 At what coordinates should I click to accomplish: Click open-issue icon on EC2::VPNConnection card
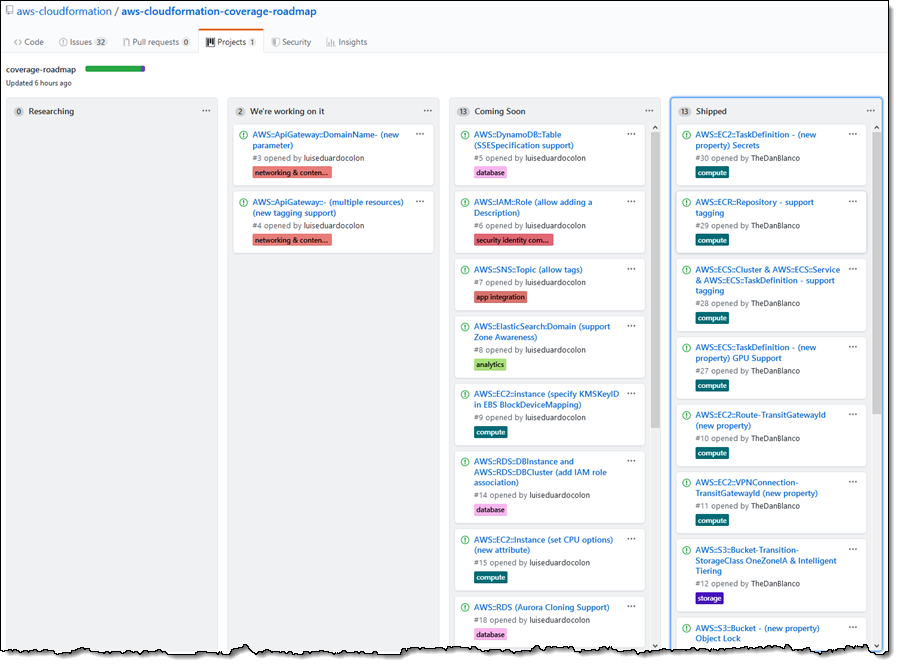[687, 482]
